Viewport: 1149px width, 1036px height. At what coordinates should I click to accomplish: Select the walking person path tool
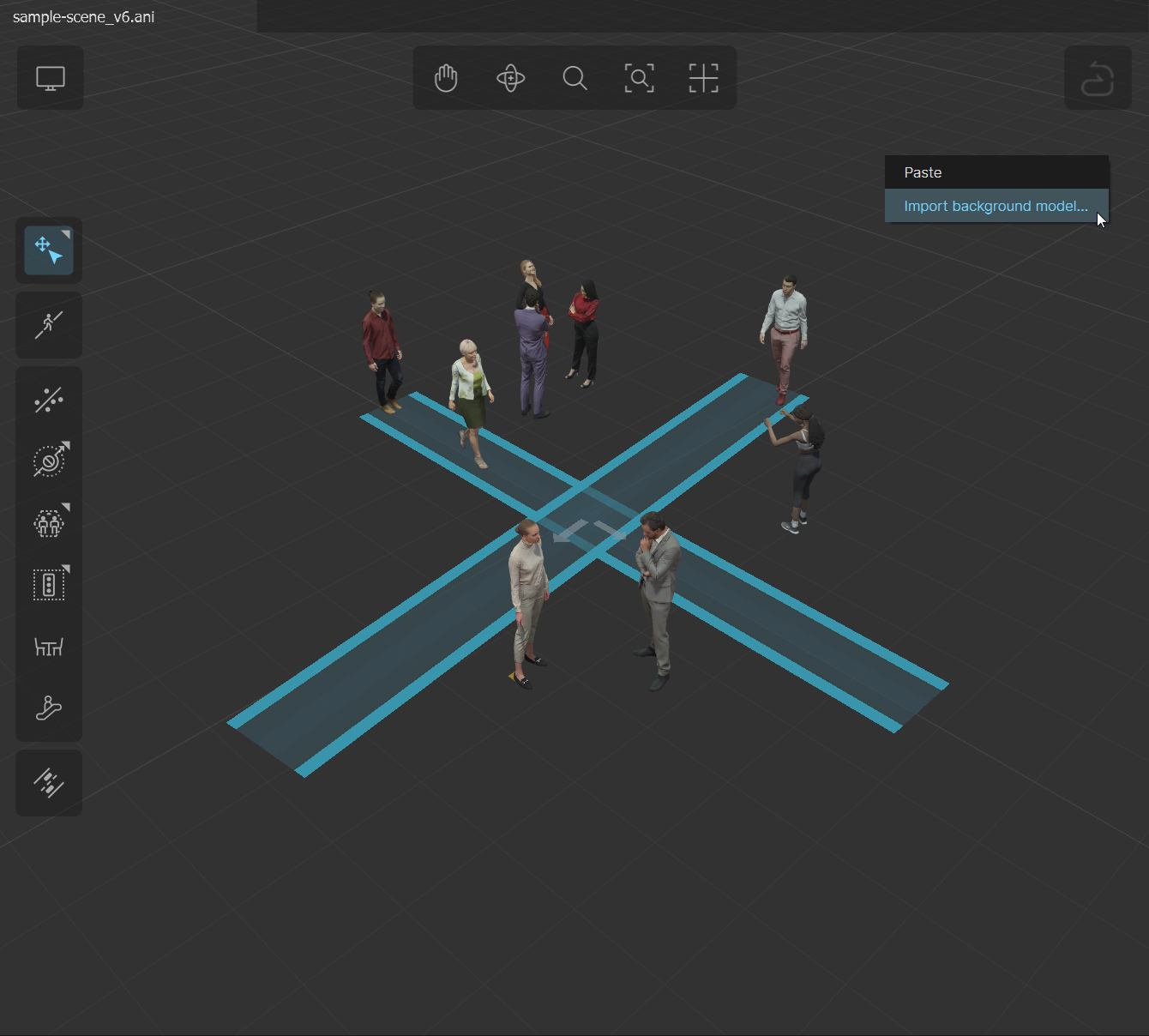[x=49, y=325]
